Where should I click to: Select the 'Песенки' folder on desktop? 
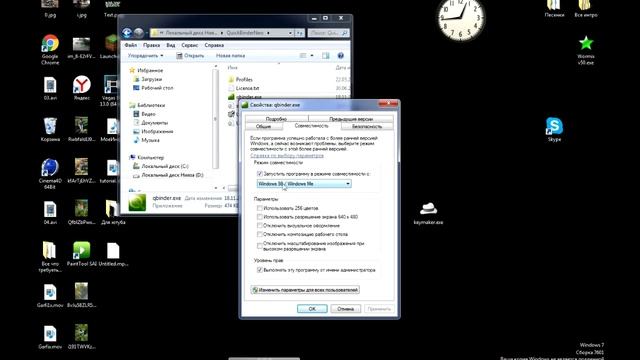coord(554,8)
